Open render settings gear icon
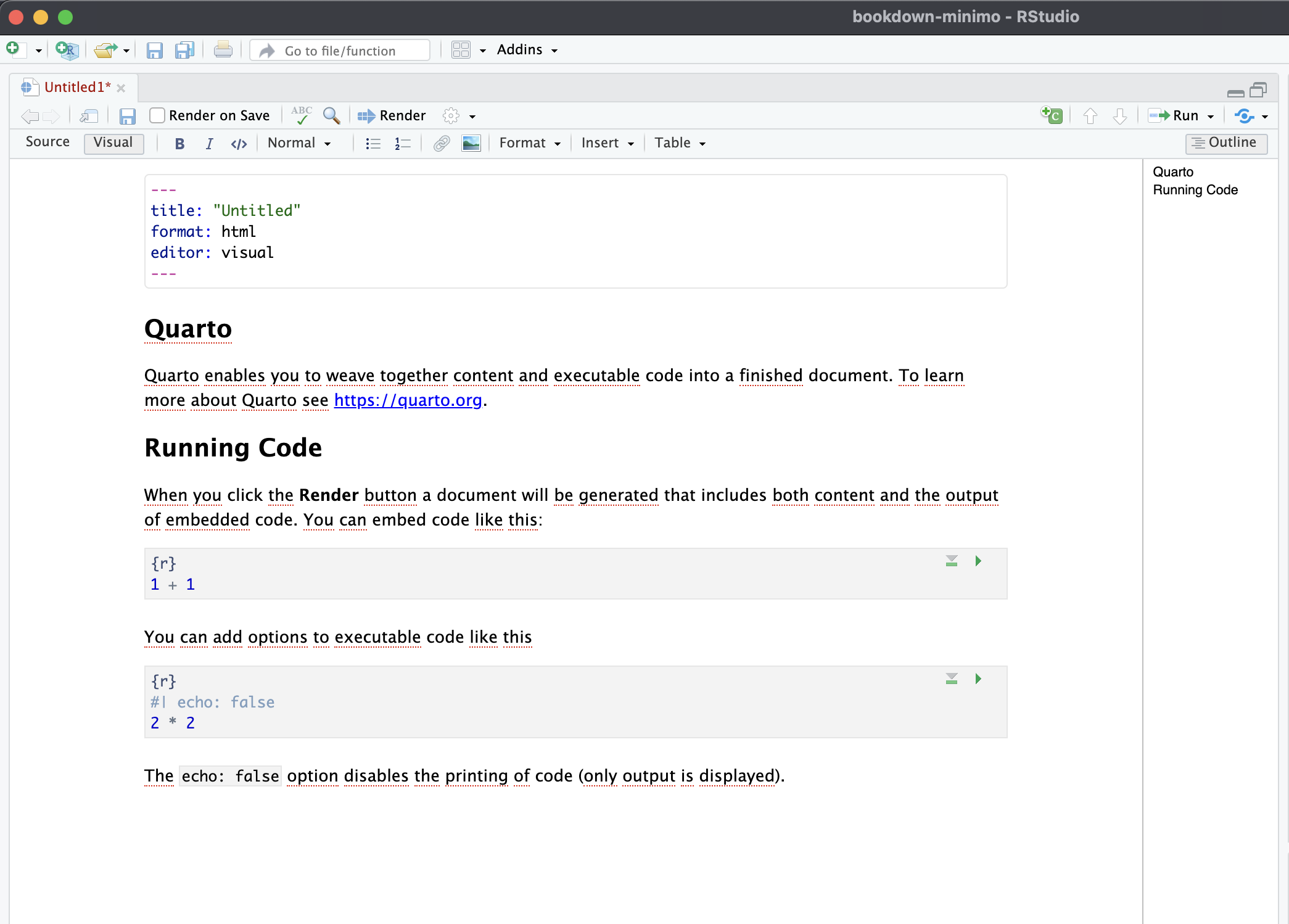This screenshot has height=924, width=1289. pos(451,115)
